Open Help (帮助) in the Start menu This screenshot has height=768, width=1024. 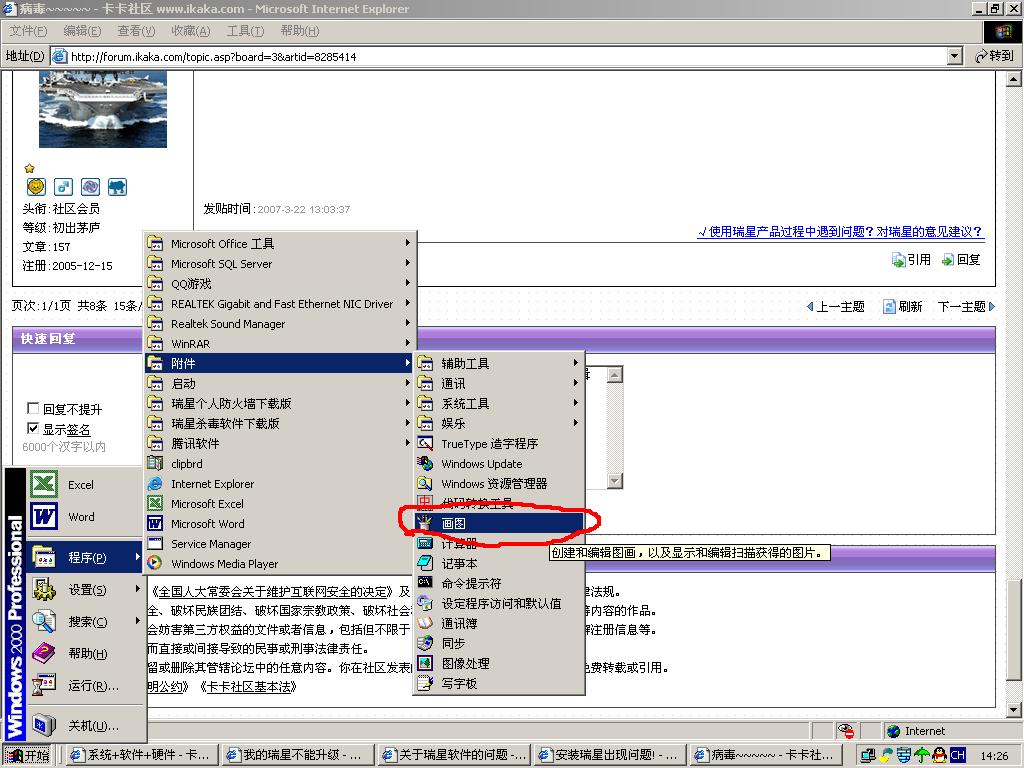coord(84,654)
